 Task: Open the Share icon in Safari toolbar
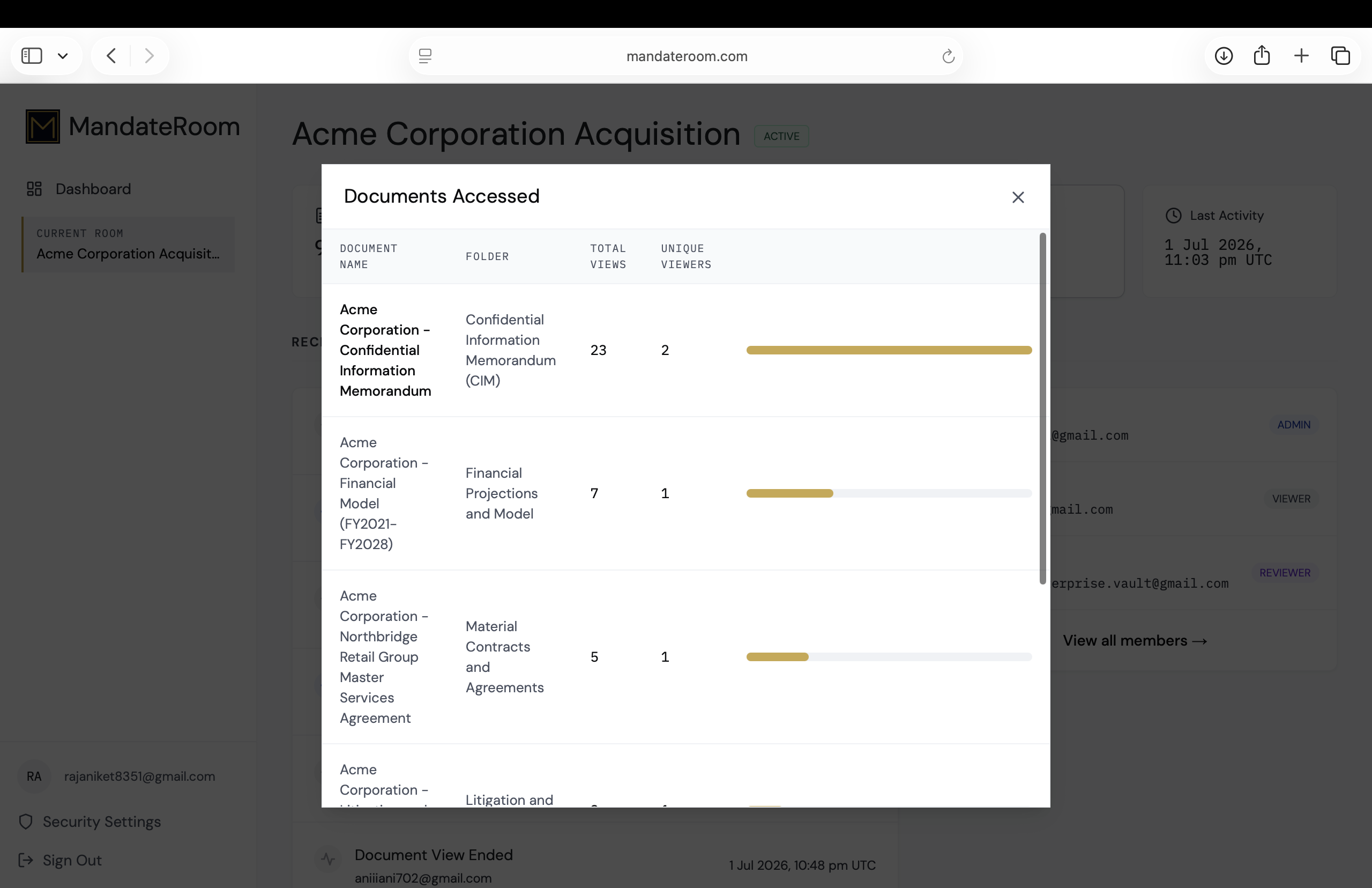tap(1262, 55)
